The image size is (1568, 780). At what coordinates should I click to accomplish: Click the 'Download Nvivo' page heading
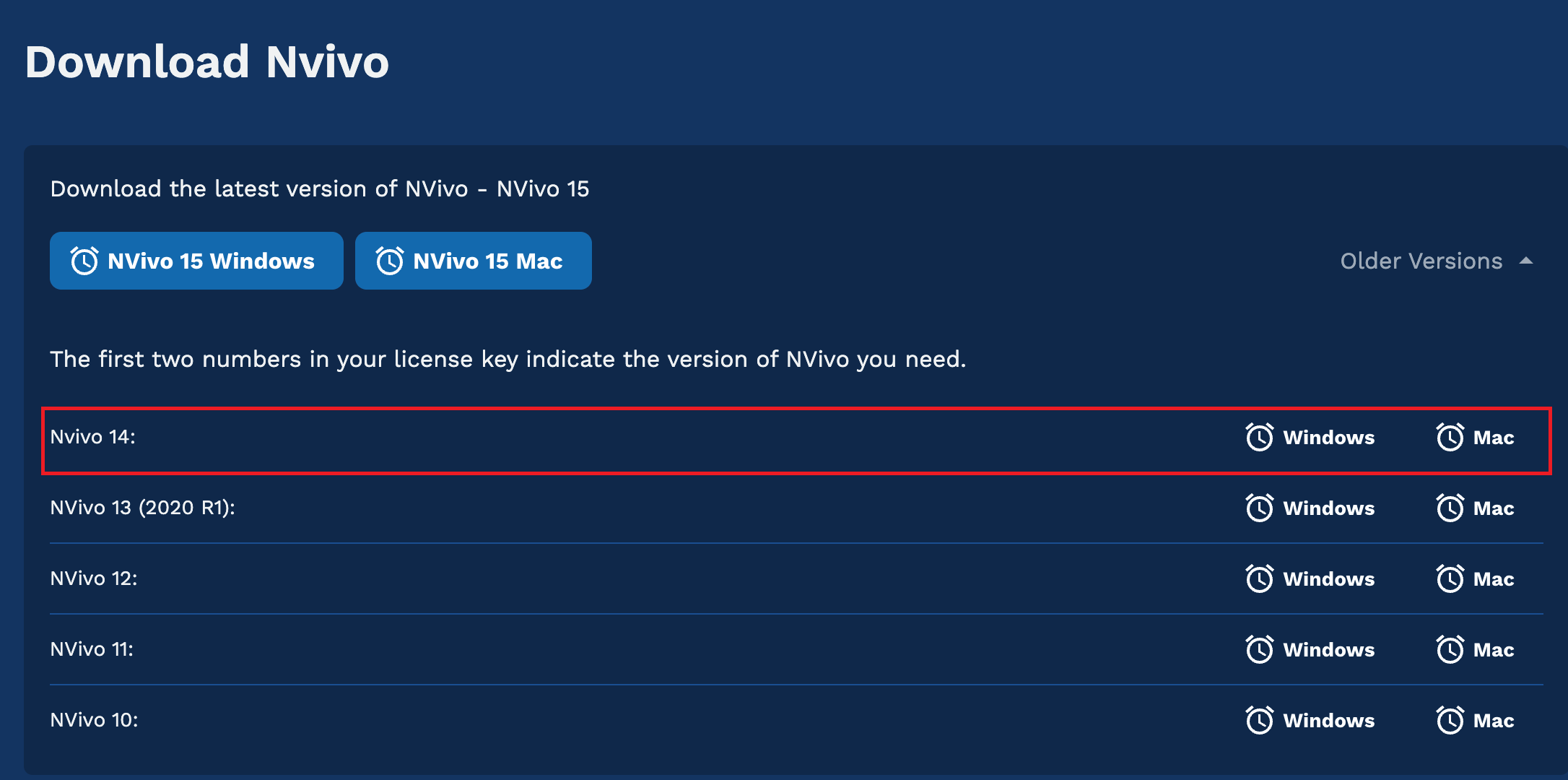point(207,62)
